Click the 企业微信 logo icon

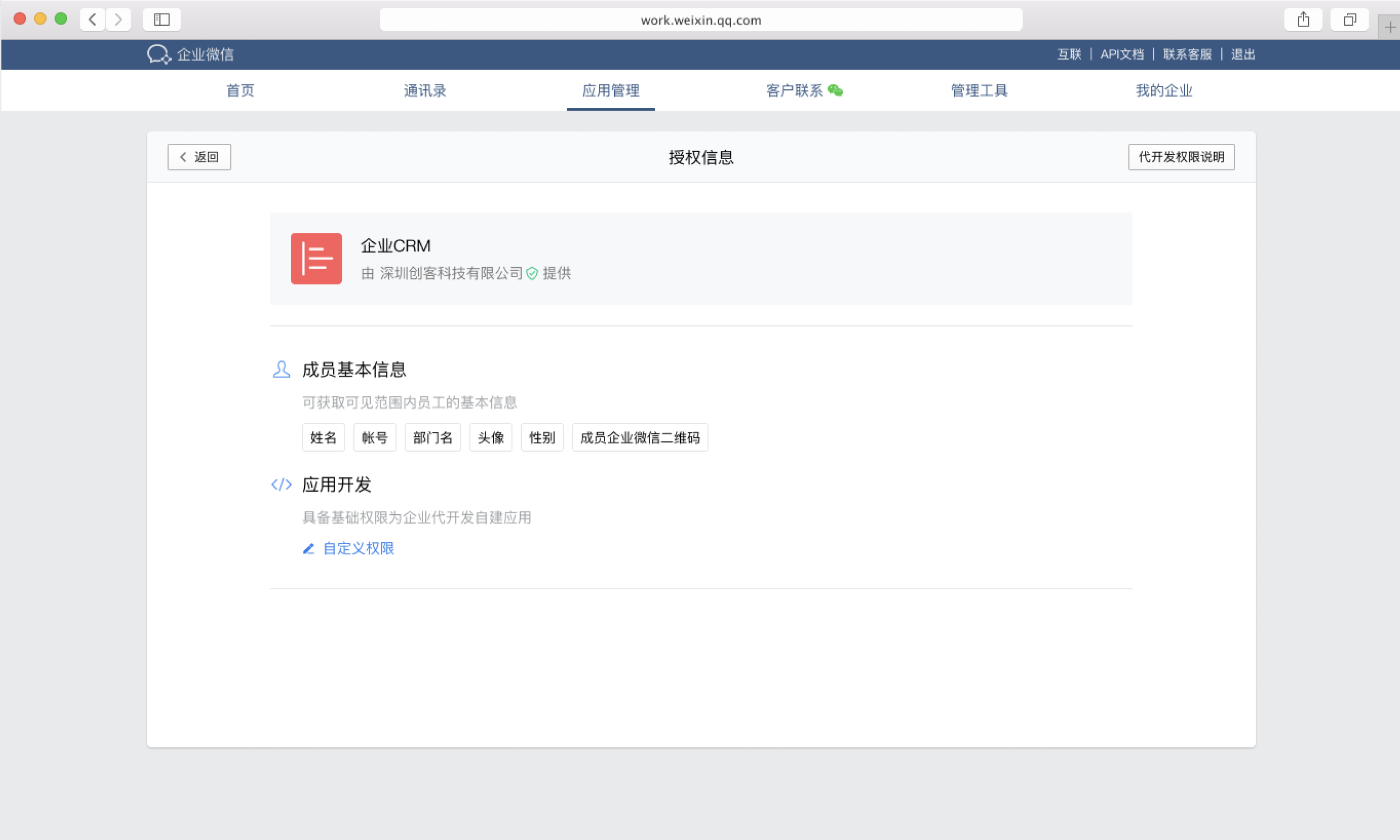point(159,54)
